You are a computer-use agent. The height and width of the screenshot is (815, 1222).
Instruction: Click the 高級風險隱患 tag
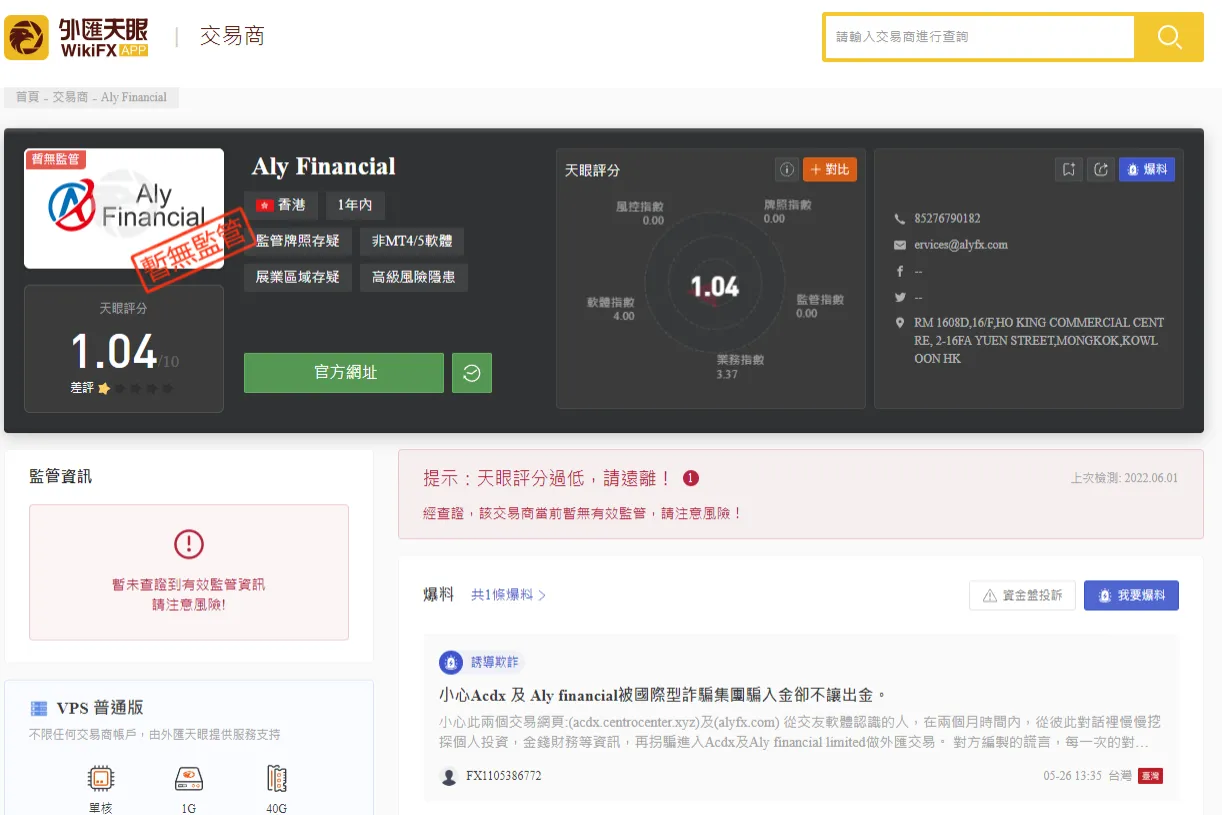pos(414,277)
